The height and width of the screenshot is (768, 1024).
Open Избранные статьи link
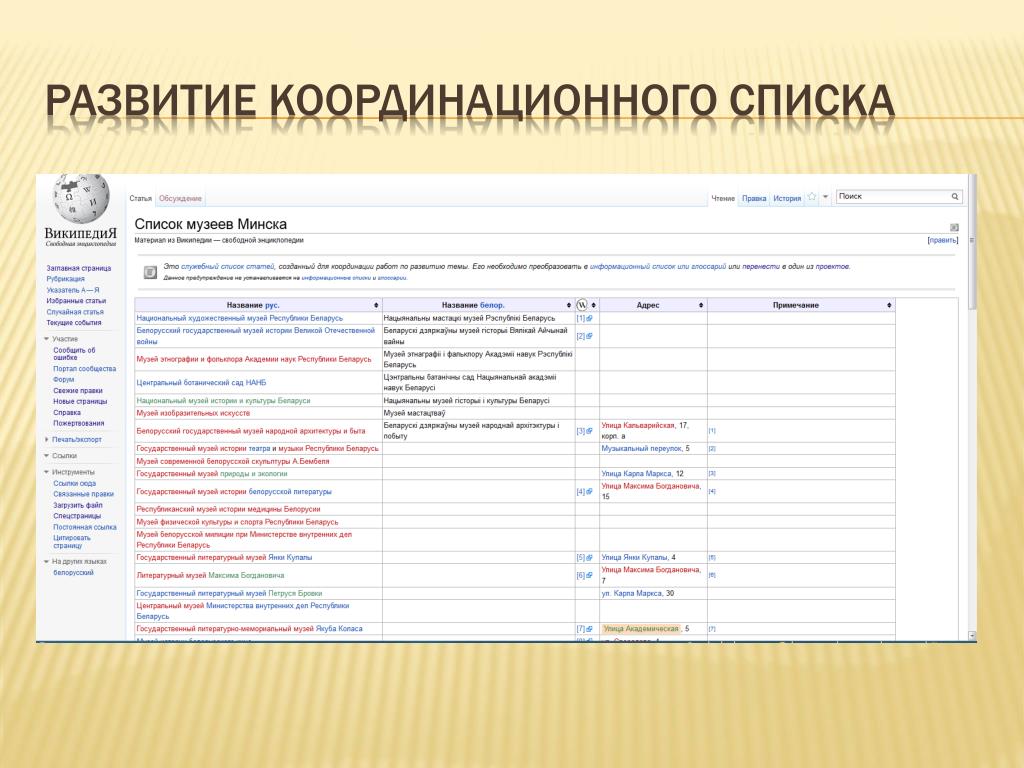click(76, 301)
